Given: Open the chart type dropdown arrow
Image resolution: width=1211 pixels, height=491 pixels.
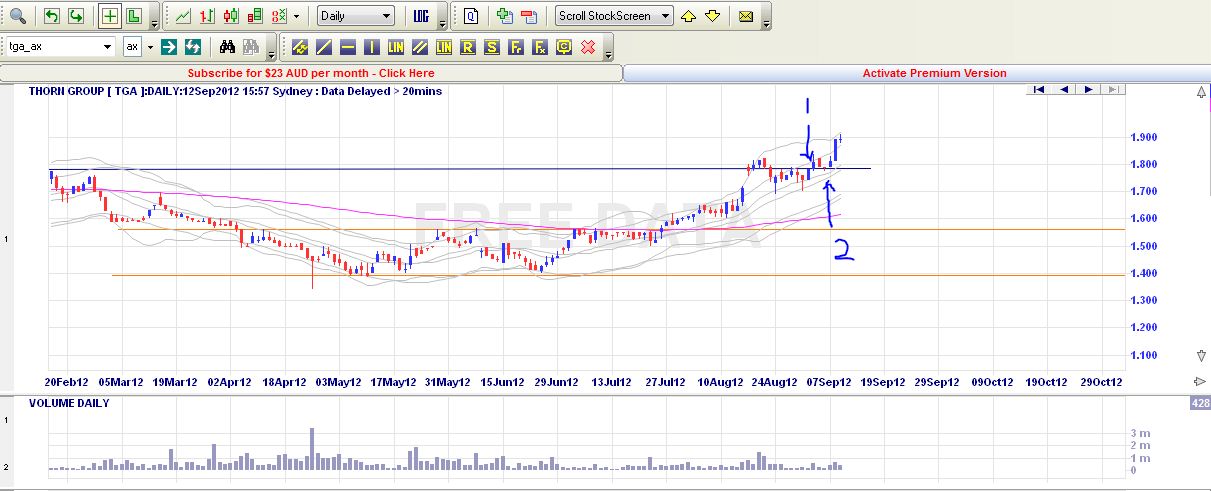Looking at the screenshot, I should point(297,16).
